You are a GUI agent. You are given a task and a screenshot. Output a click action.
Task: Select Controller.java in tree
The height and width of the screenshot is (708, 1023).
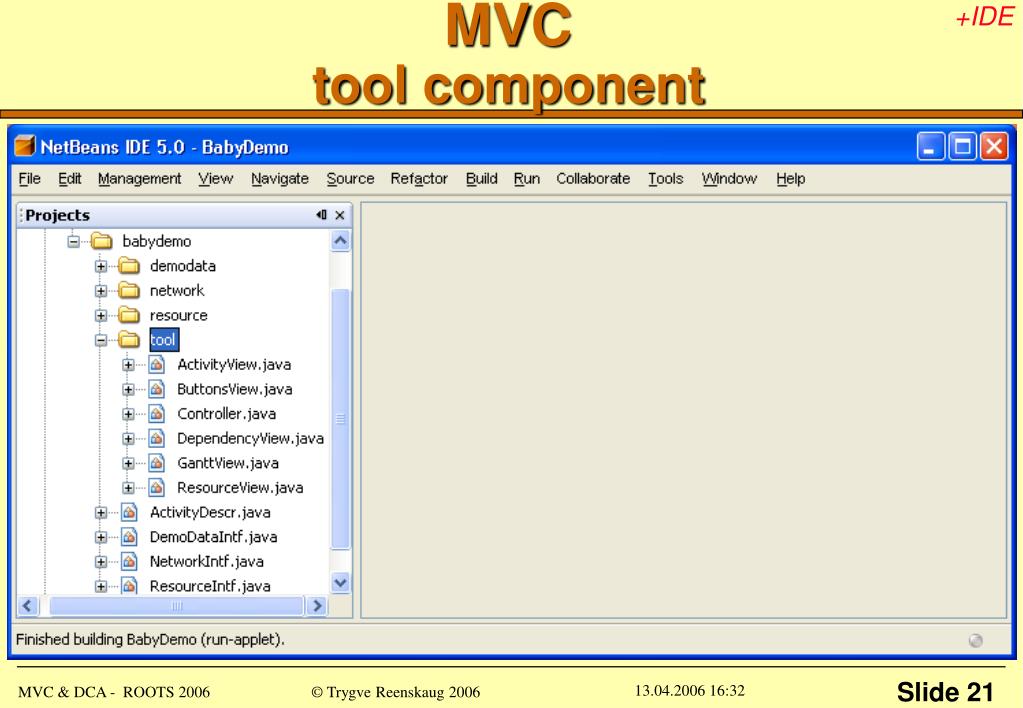point(226,414)
